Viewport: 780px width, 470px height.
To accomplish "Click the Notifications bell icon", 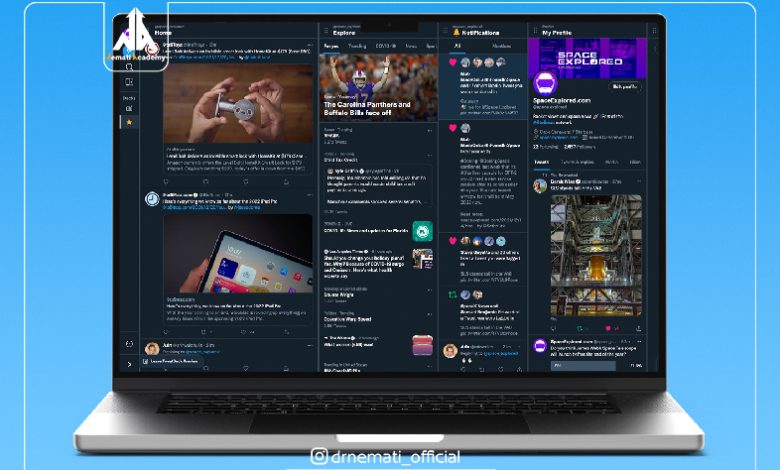I will pos(456,32).
